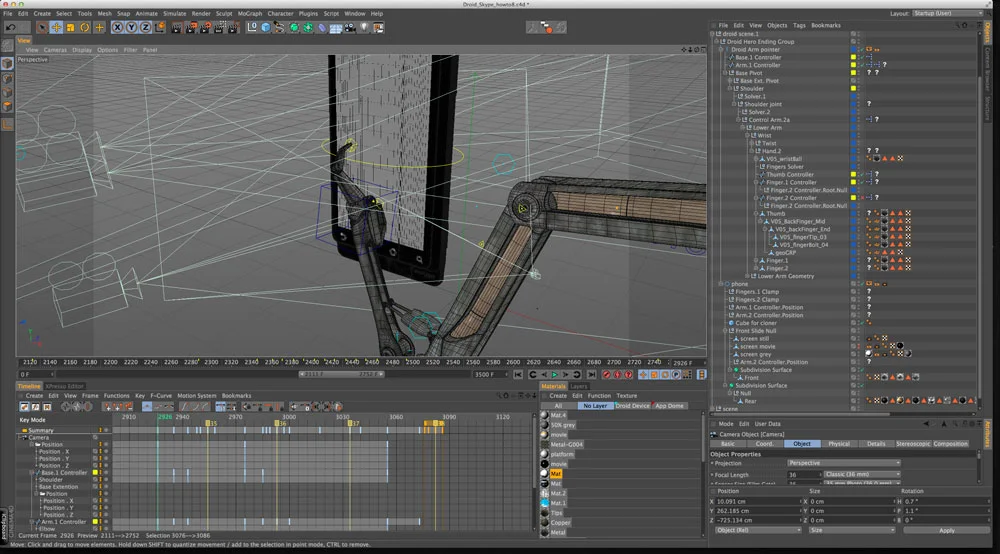1000x554 pixels.
Task: Click the Focal Length value field
Action: [x=804, y=475]
